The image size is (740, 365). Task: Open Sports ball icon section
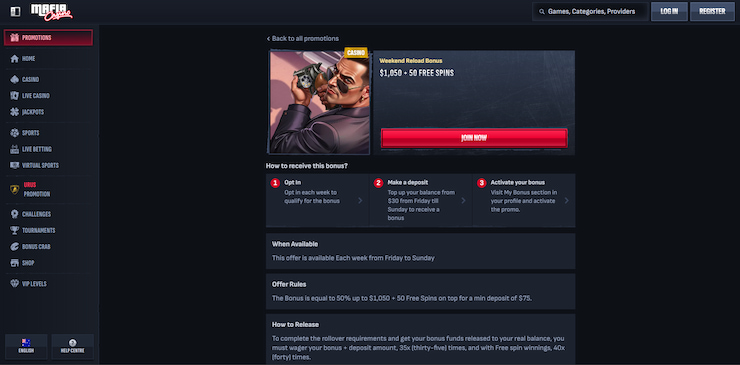click(15, 133)
